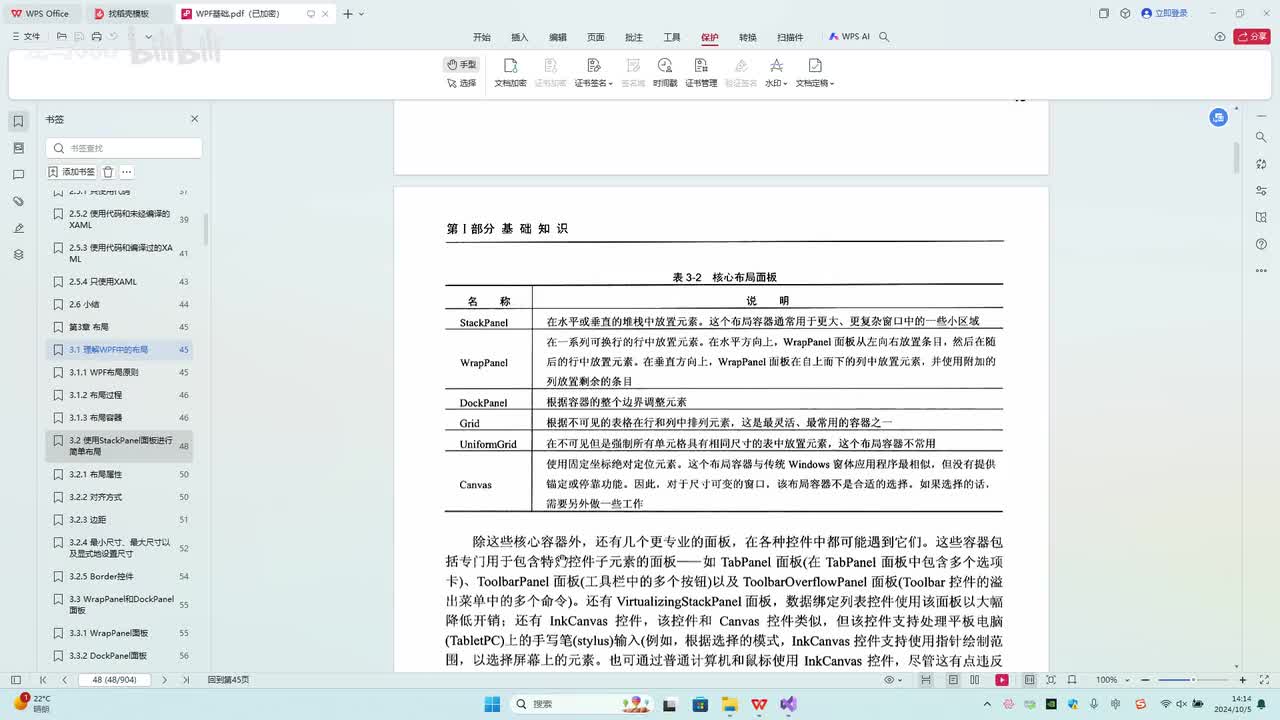The width and height of the screenshot is (1280, 720).
Task: Select the 手型 hand tool
Action: point(461,64)
